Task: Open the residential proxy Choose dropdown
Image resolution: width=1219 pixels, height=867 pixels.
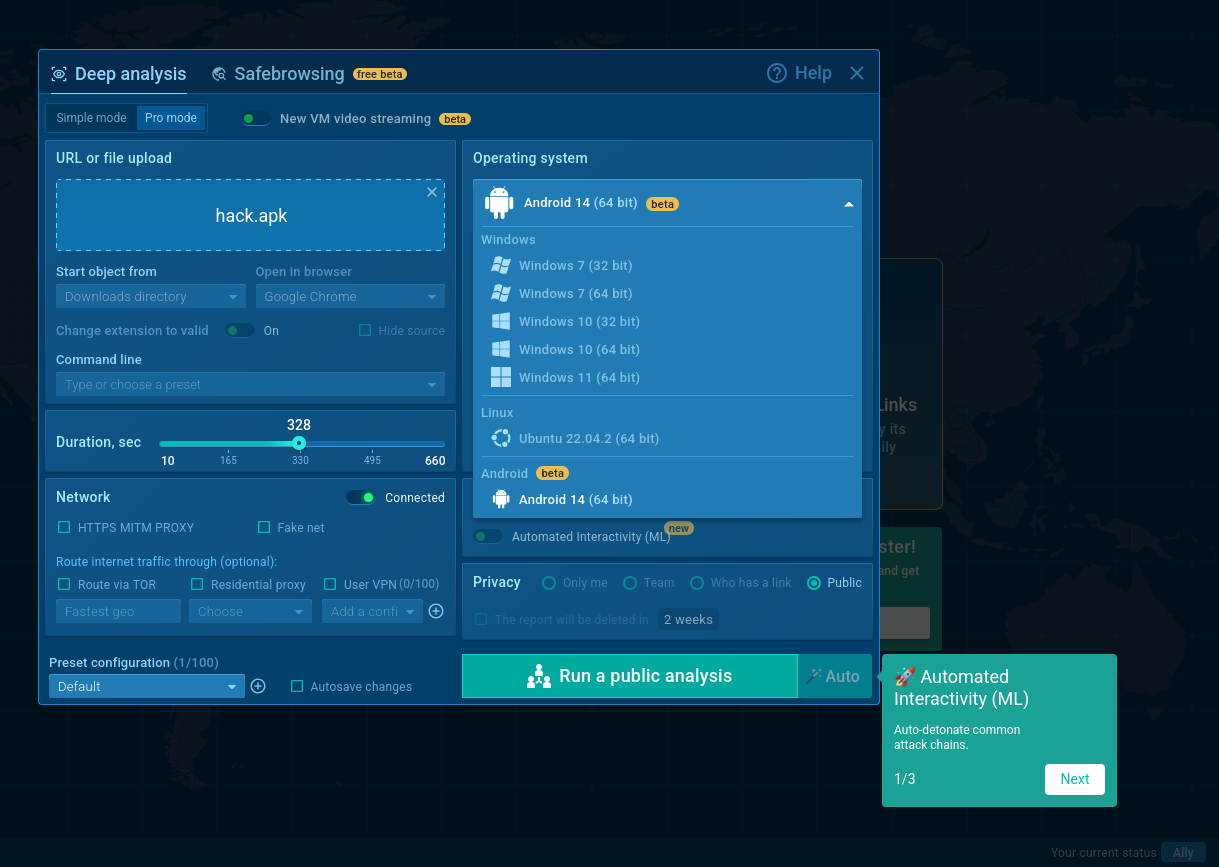Action: click(x=250, y=611)
